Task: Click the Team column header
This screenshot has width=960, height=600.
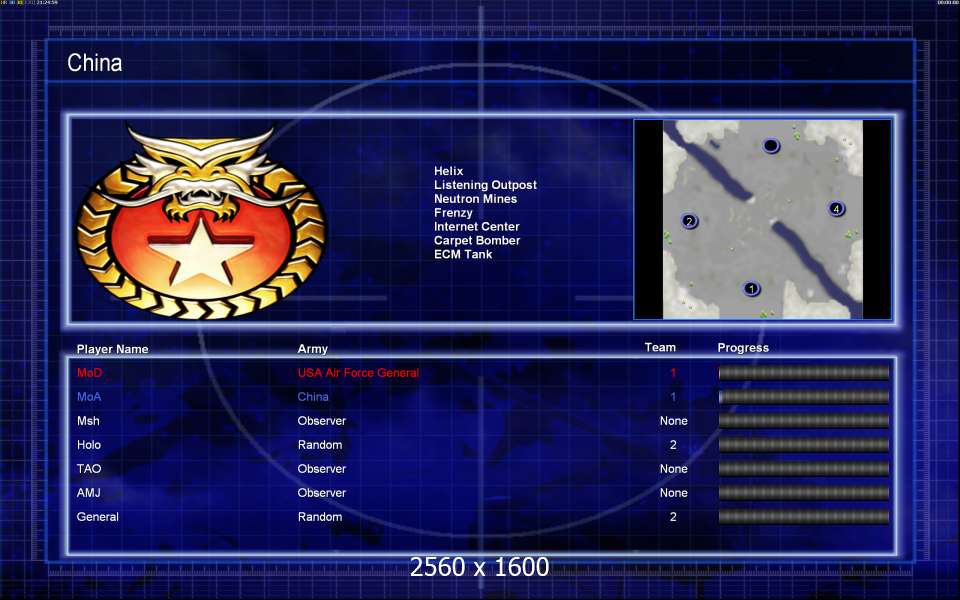Action: (660, 347)
